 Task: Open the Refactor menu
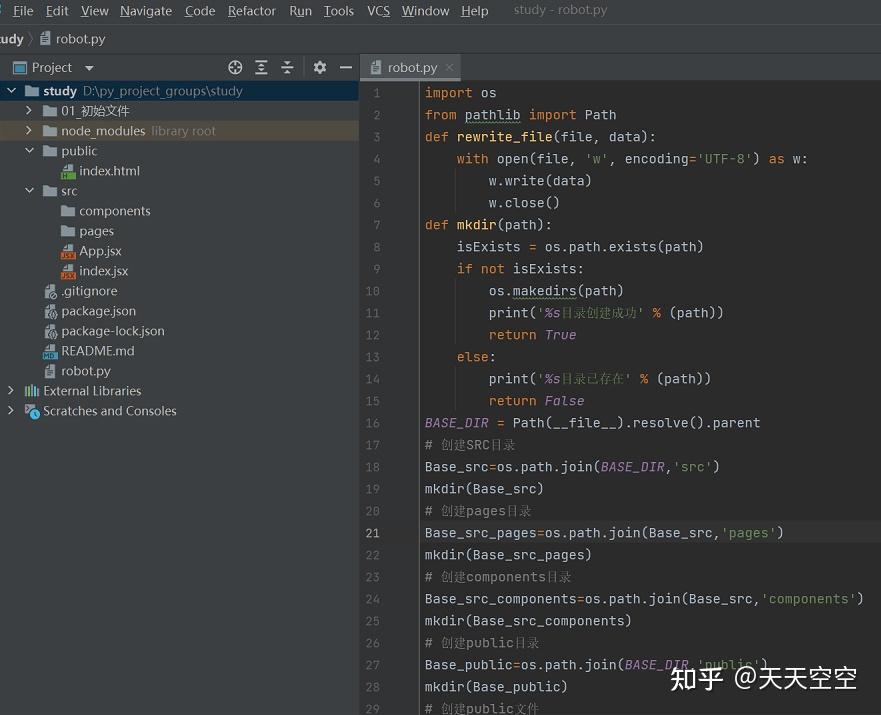(x=251, y=11)
